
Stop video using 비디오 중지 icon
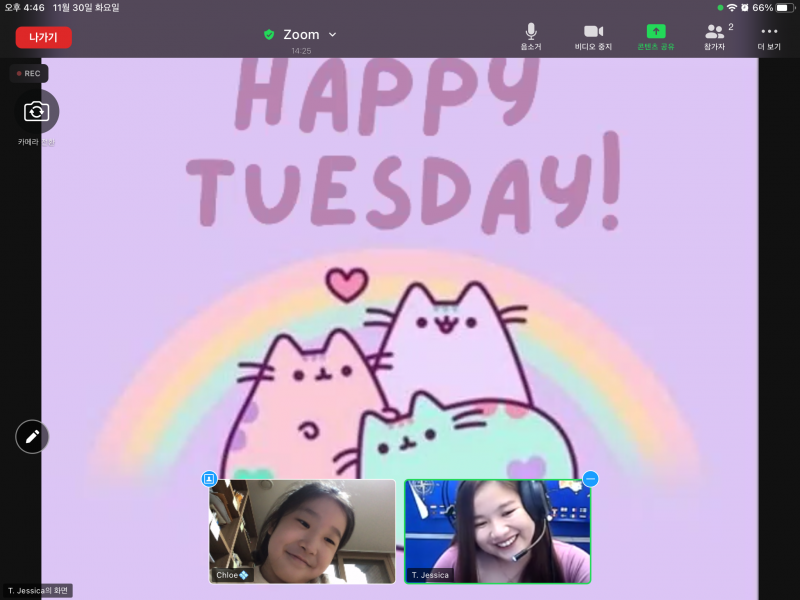(593, 36)
